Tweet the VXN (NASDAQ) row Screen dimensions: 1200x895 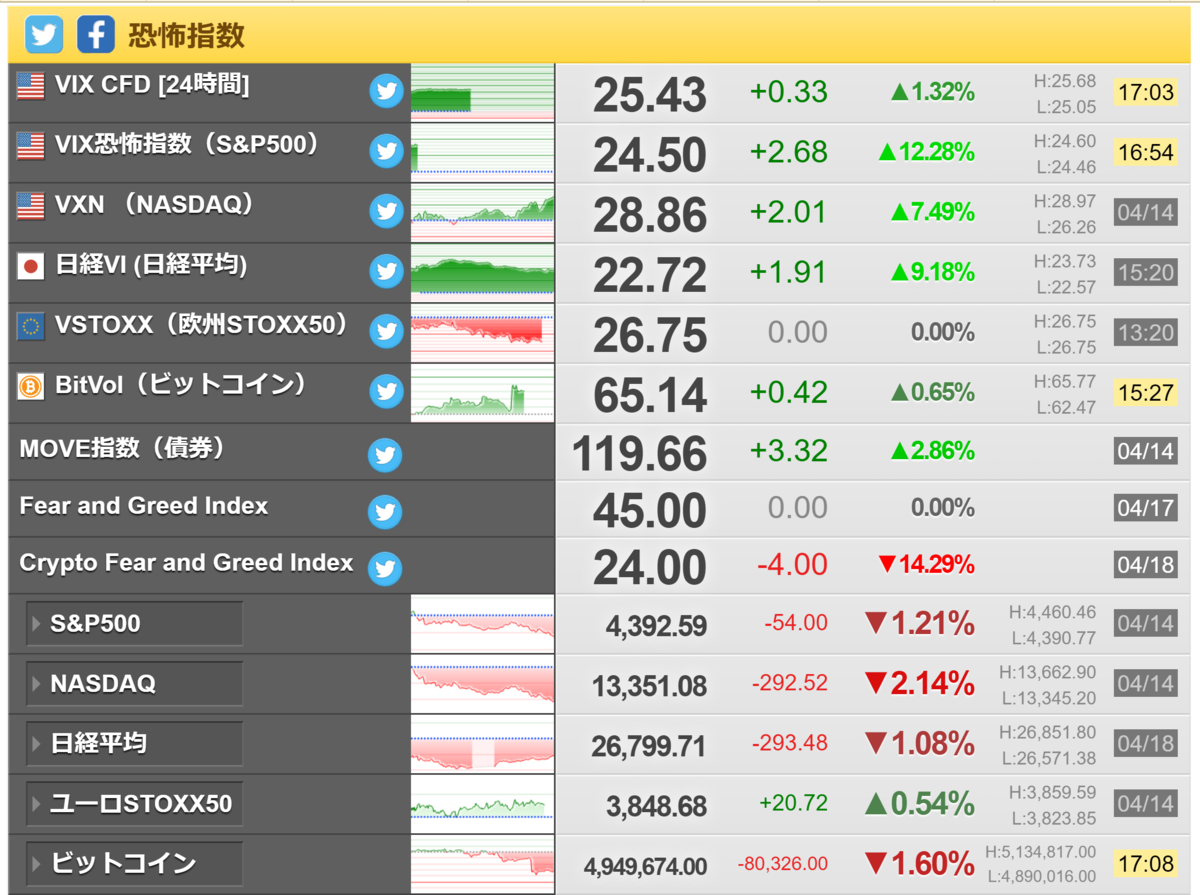386,211
